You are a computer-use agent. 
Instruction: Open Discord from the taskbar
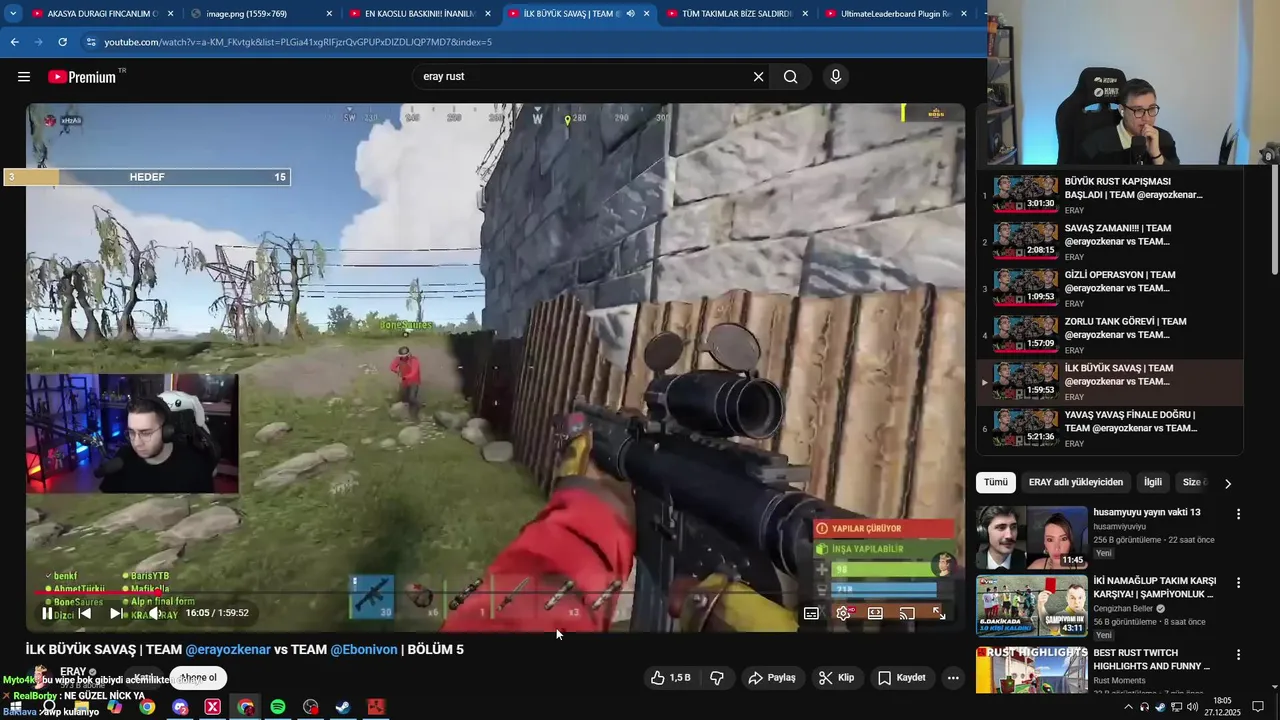point(180,707)
